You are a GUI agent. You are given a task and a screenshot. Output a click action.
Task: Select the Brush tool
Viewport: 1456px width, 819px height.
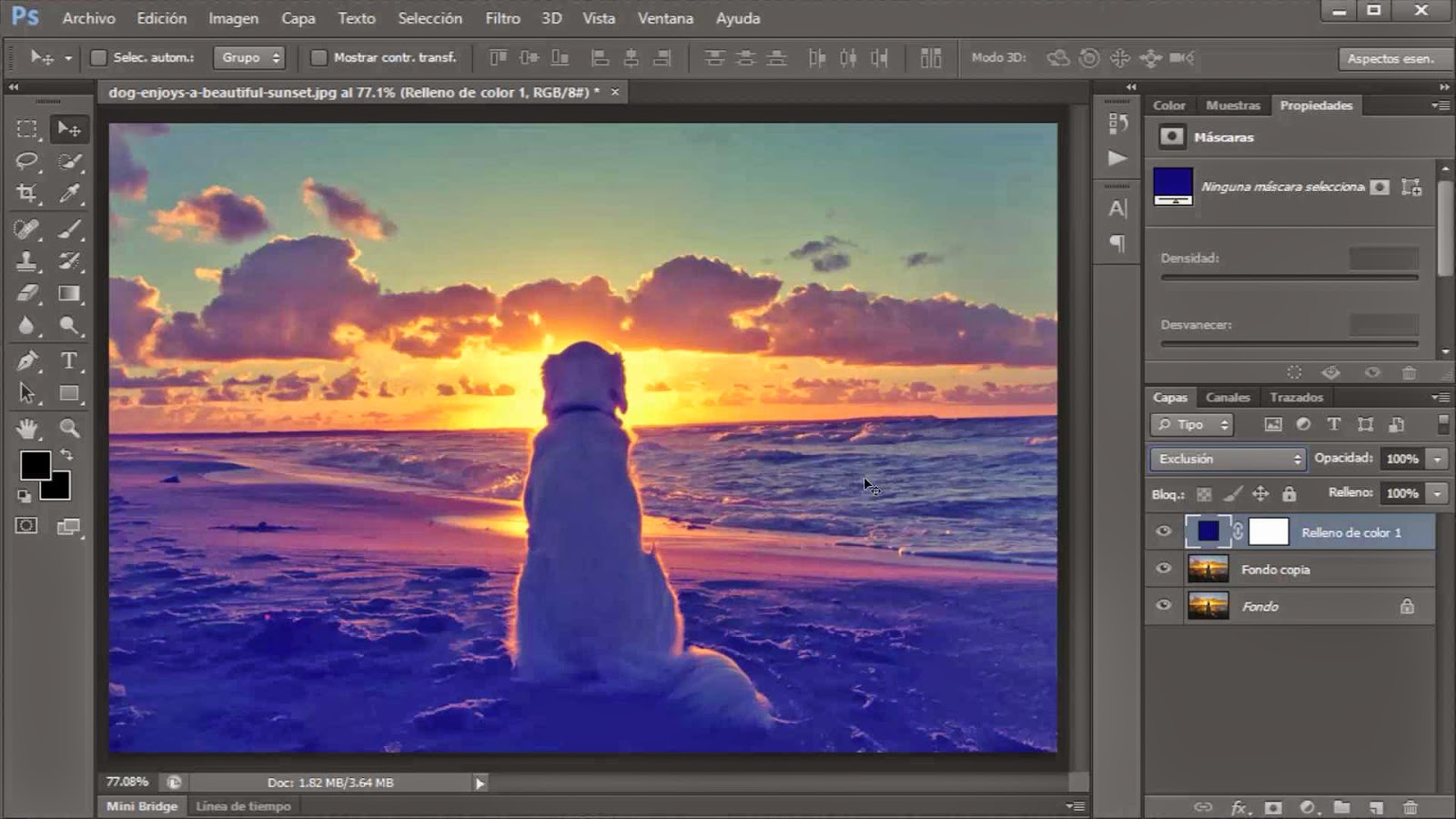69,229
